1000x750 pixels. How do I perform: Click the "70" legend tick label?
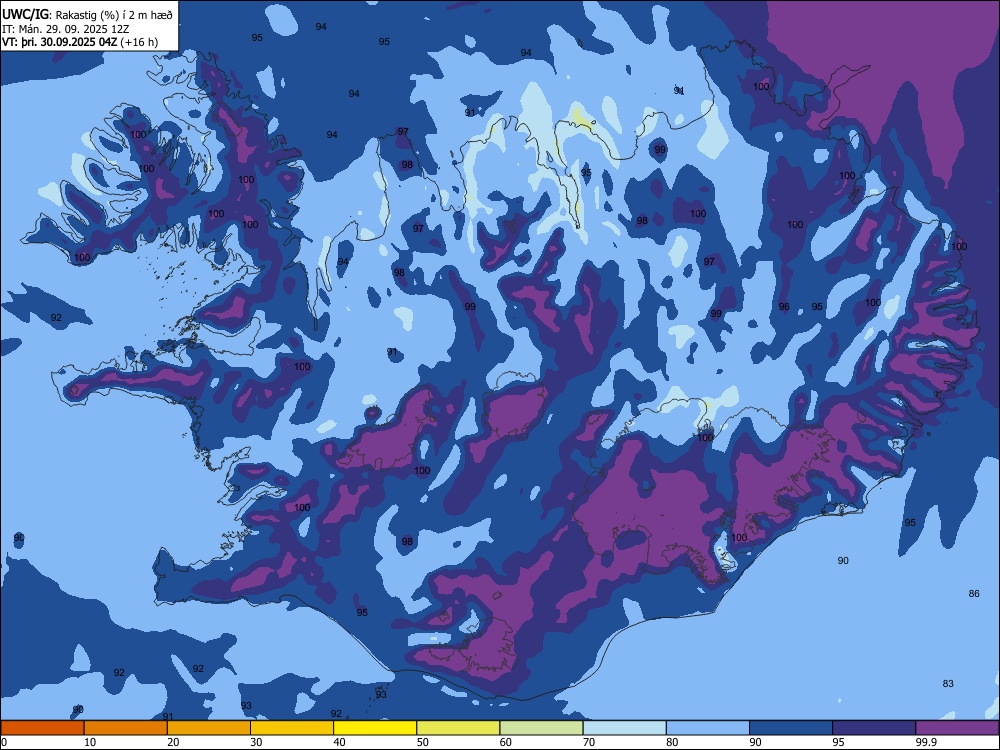(589, 742)
